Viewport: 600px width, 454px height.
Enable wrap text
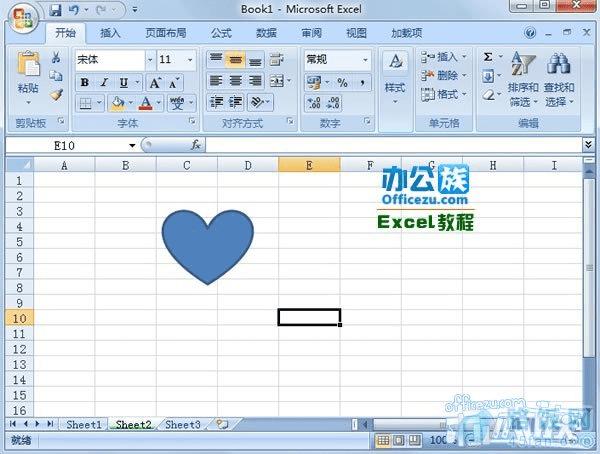[x=276, y=59]
